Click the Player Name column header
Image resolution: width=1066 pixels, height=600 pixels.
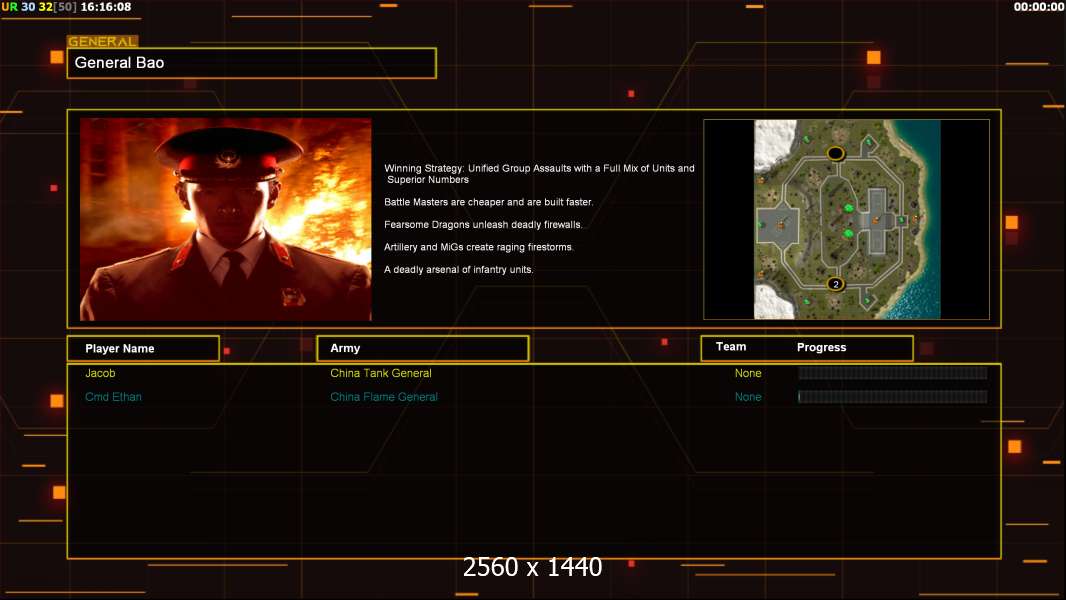pos(143,349)
